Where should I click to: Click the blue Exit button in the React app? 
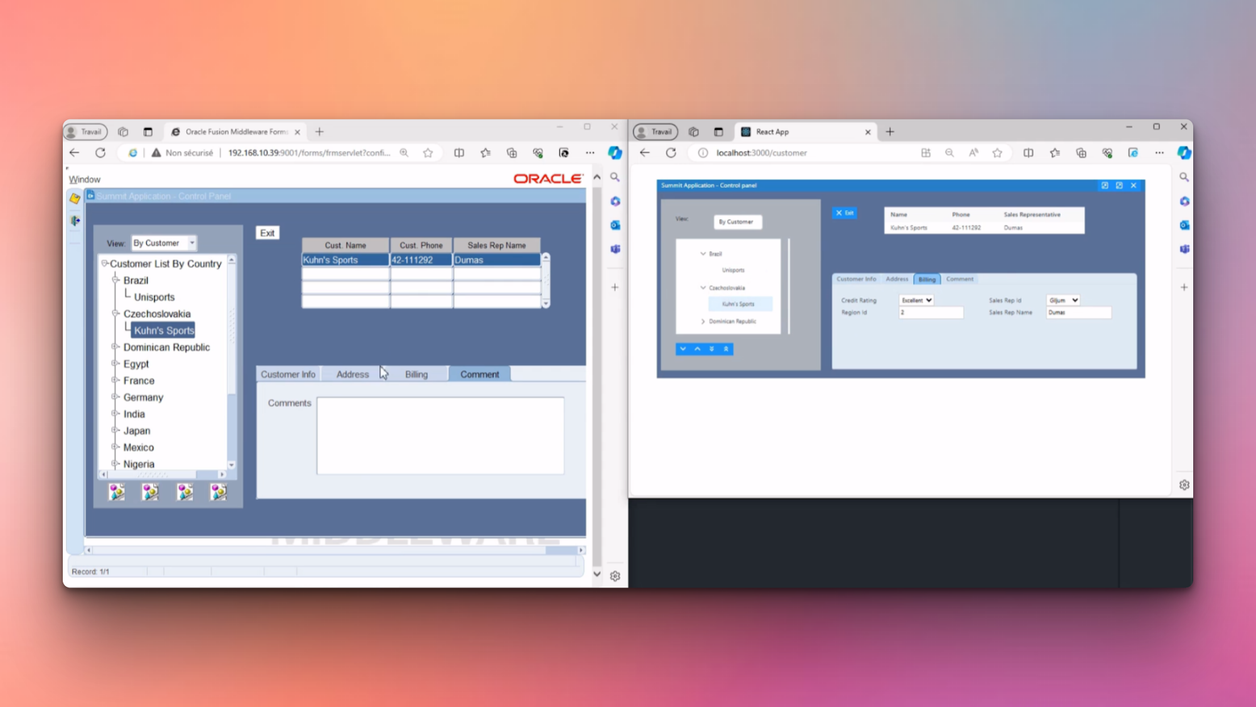(844, 213)
